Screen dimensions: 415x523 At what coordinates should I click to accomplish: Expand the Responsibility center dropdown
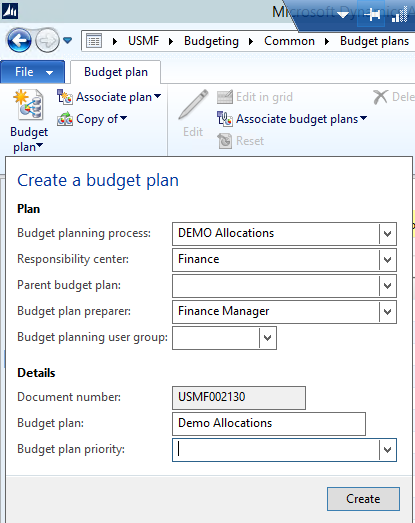point(388,259)
